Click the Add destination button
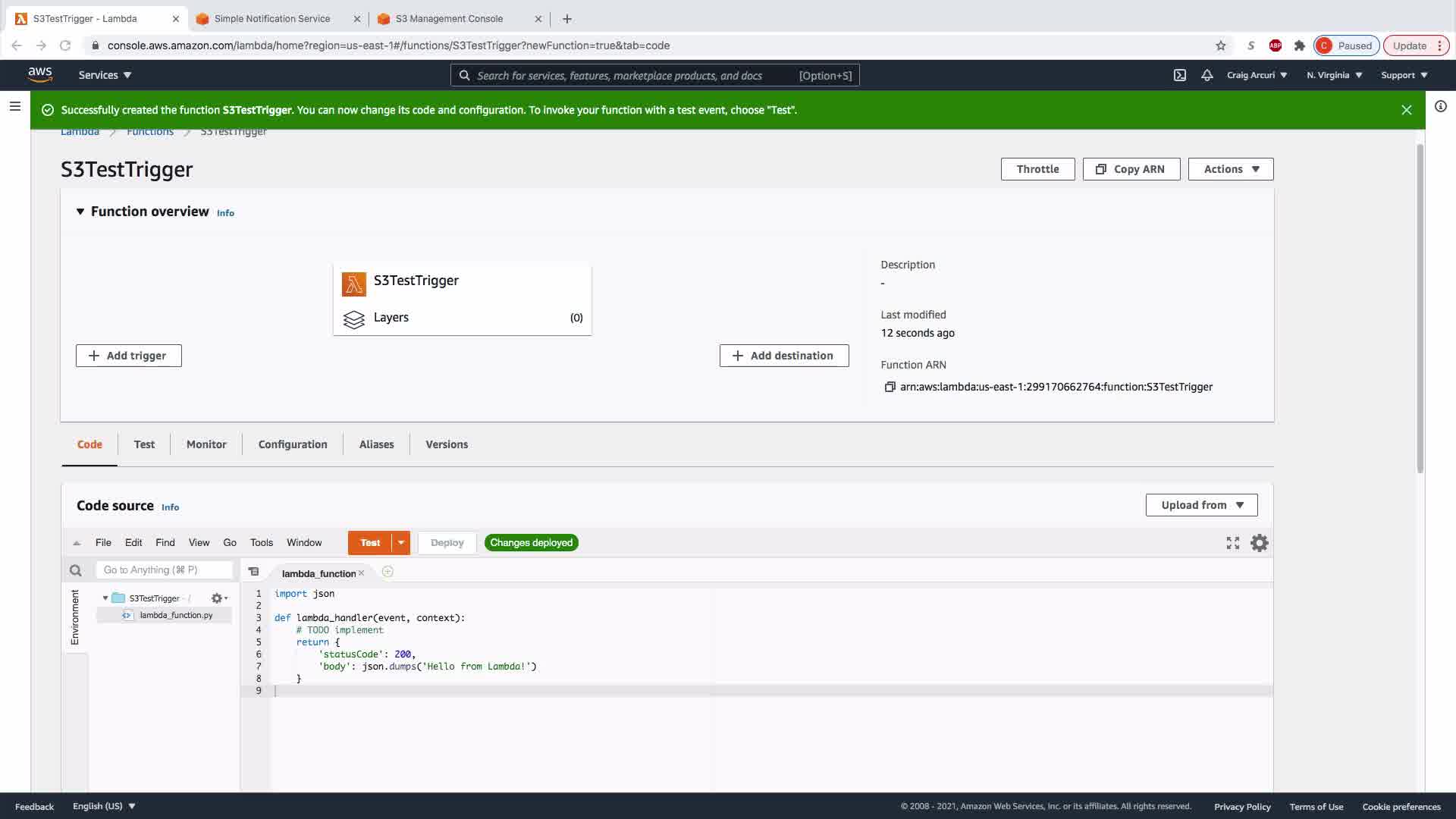Viewport: 1456px width, 819px height. (x=783, y=356)
